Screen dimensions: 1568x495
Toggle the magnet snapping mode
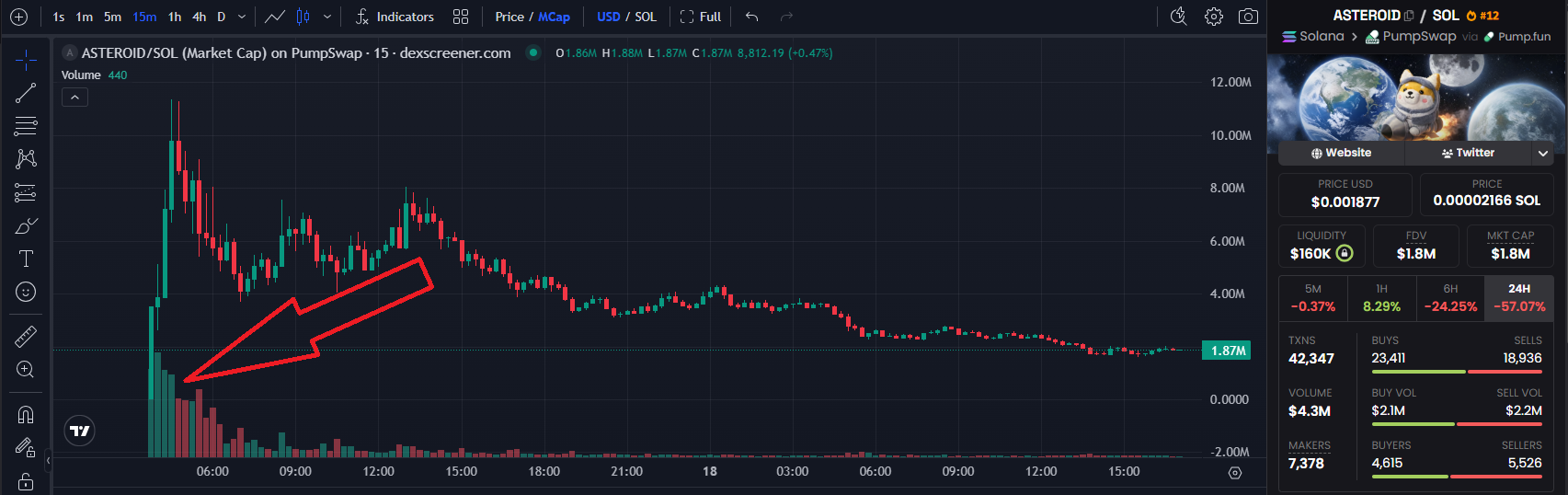pos(26,415)
